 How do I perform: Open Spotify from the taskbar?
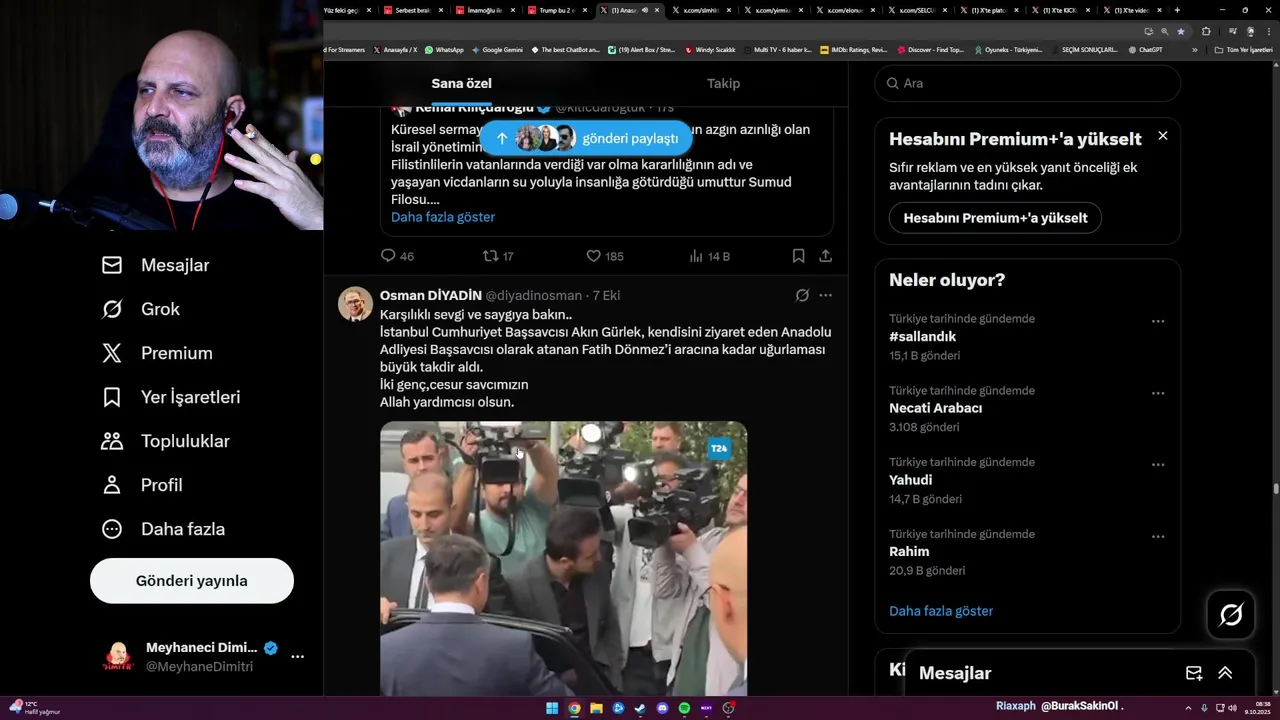click(x=684, y=708)
